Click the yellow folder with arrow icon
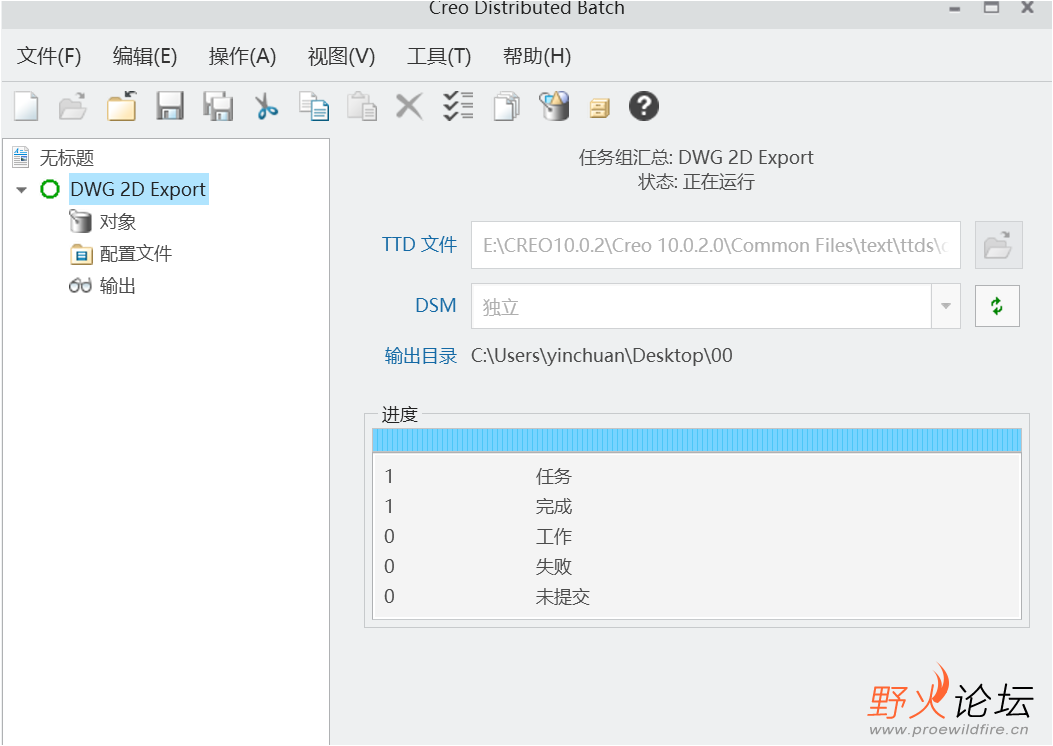The width and height of the screenshot is (1053, 746). click(122, 106)
